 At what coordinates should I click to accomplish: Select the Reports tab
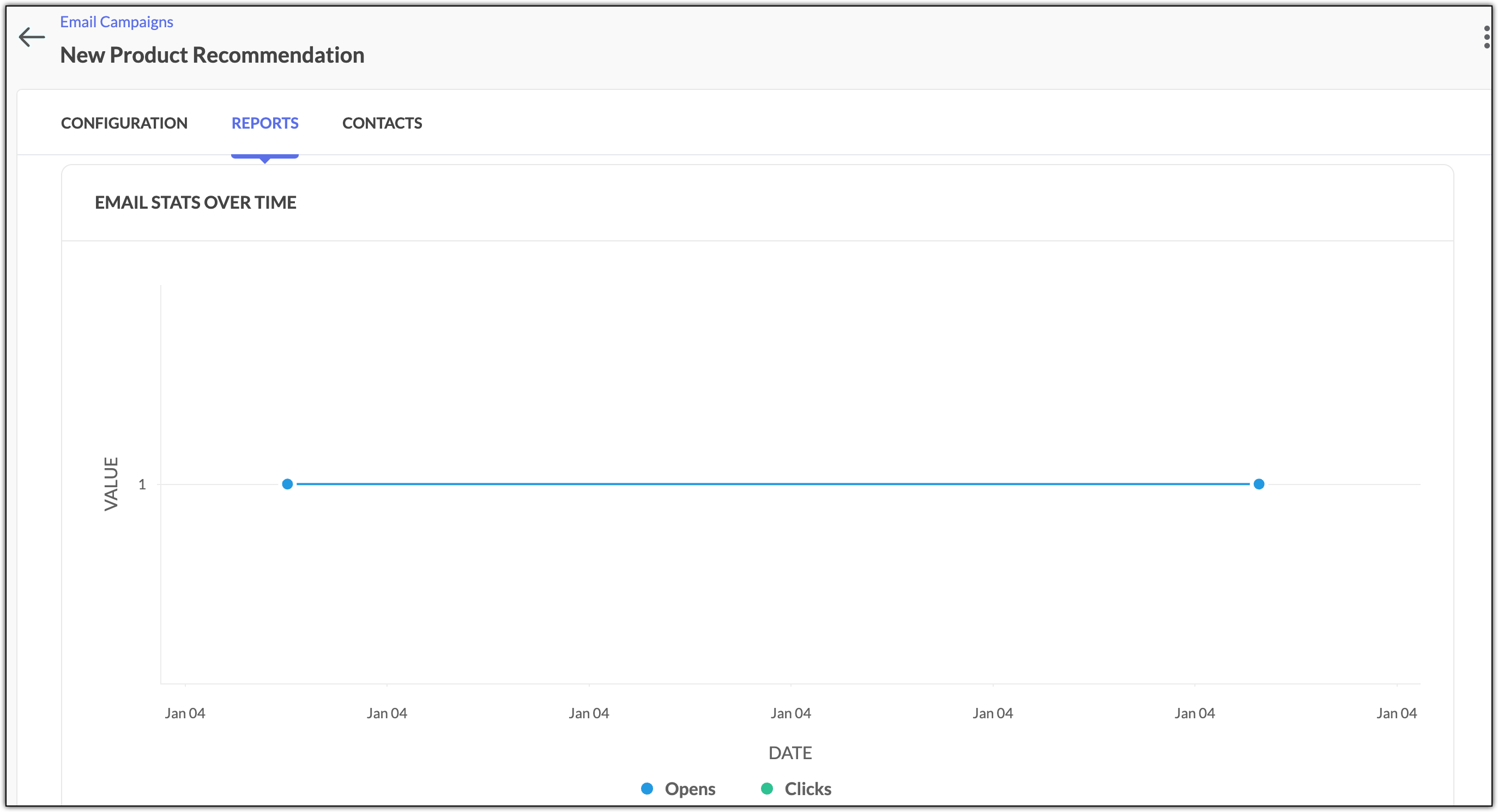tap(264, 123)
